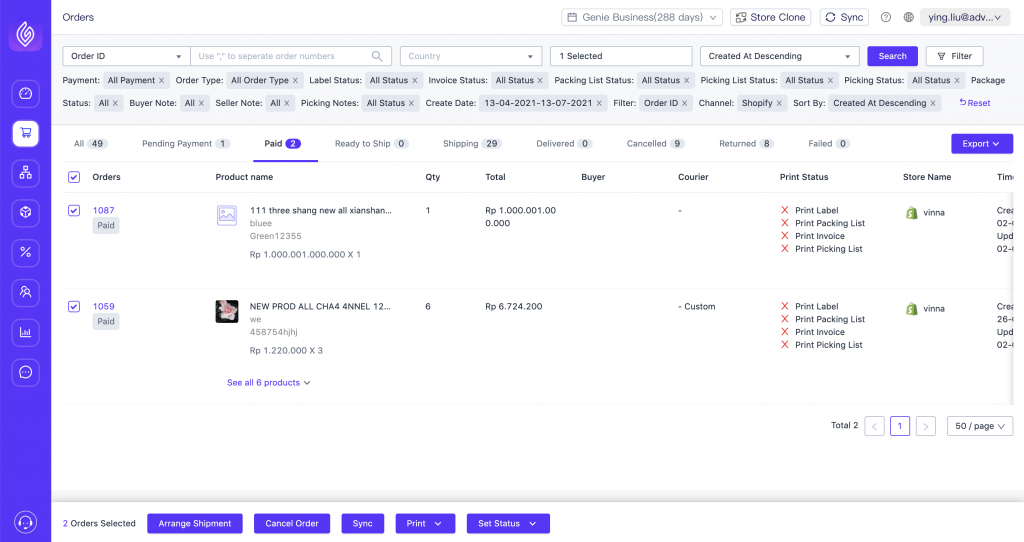The image size is (1024, 542).
Task: Open the hierarchy structure icon in sidebar
Action: point(25,173)
